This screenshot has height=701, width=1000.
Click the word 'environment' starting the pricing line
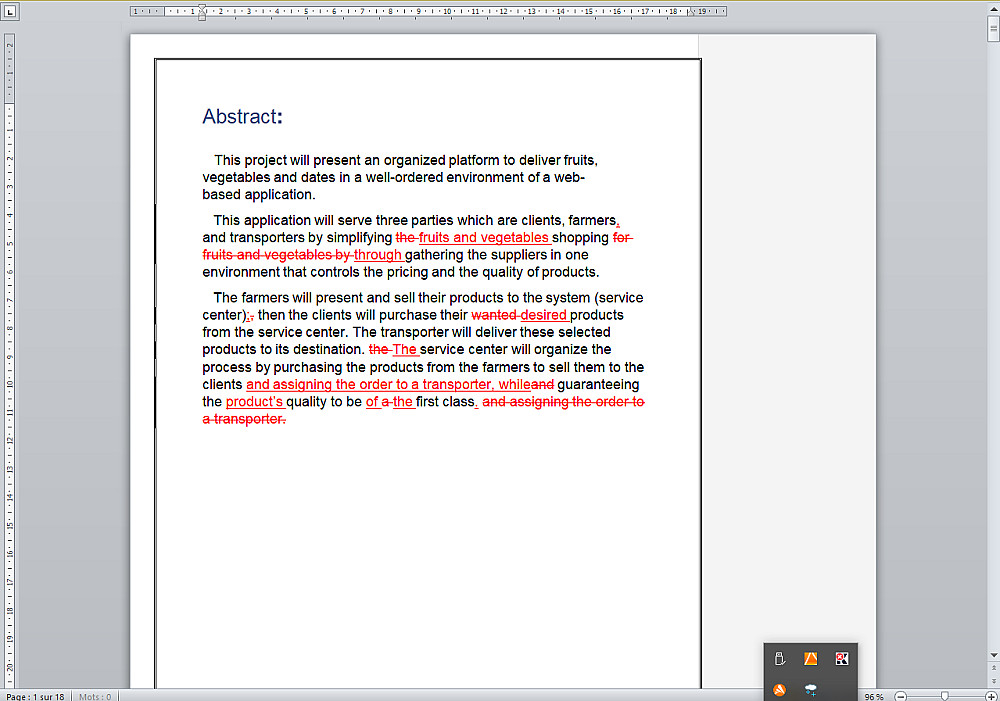coord(241,272)
